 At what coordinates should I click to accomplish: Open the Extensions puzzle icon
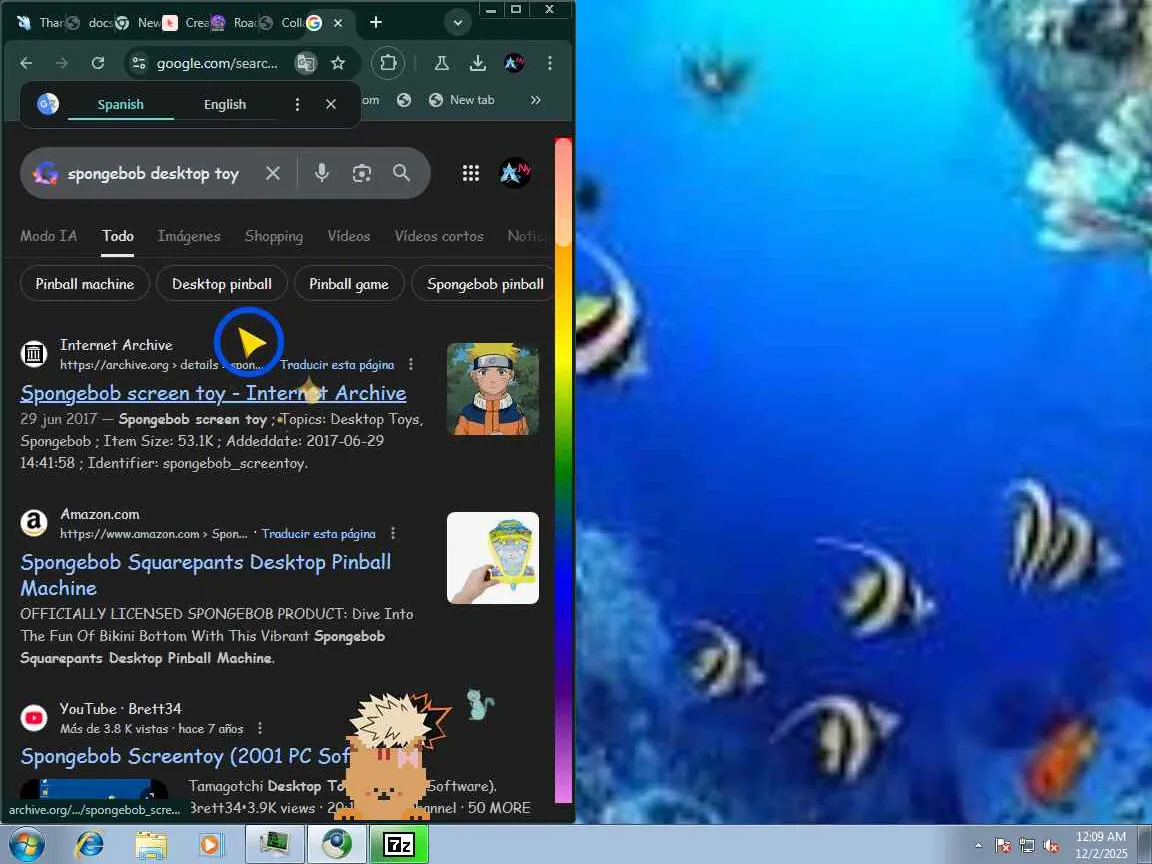tap(389, 63)
